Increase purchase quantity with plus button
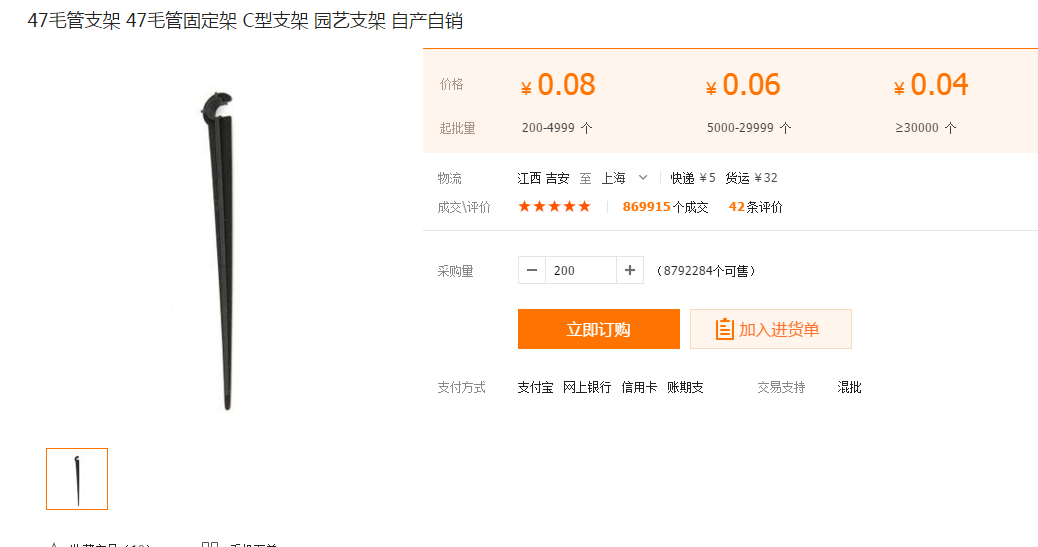1038x547 pixels. [630, 270]
